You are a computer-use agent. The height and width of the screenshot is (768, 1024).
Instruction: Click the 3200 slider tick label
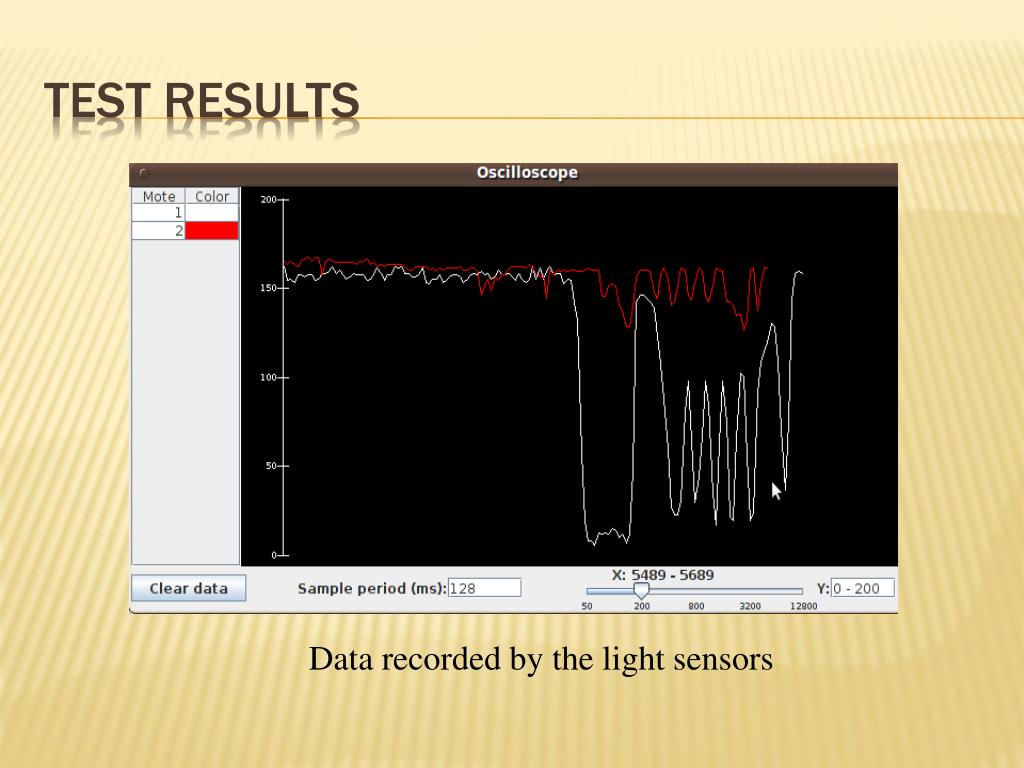[750, 606]
